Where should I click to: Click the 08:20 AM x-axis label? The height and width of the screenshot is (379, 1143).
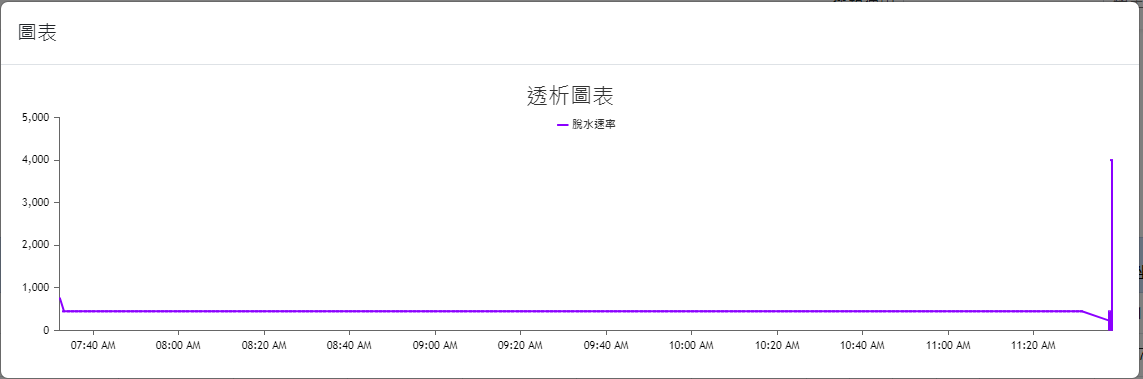point(264,345)
